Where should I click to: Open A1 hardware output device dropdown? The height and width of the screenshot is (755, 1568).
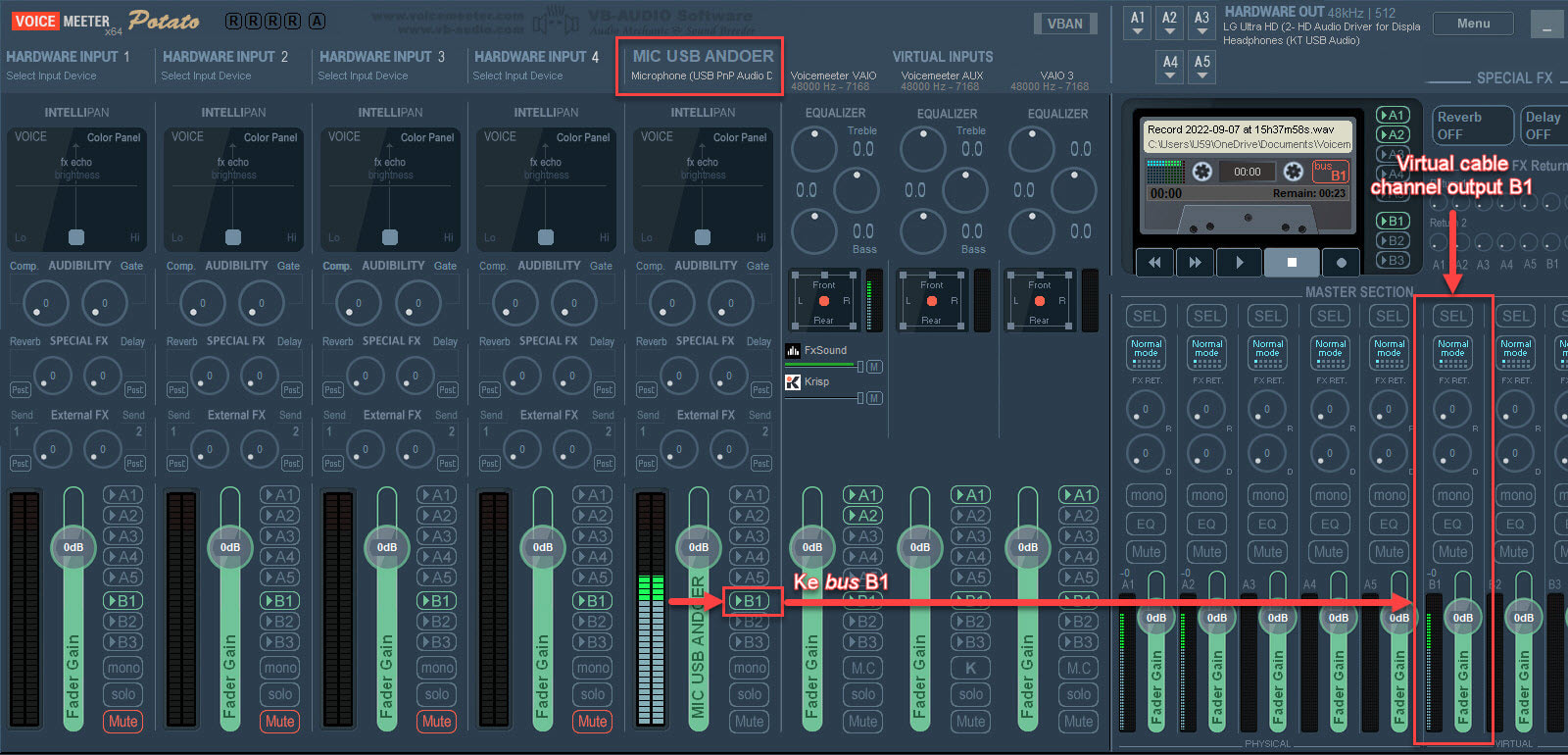click(x=1138, y=24)
